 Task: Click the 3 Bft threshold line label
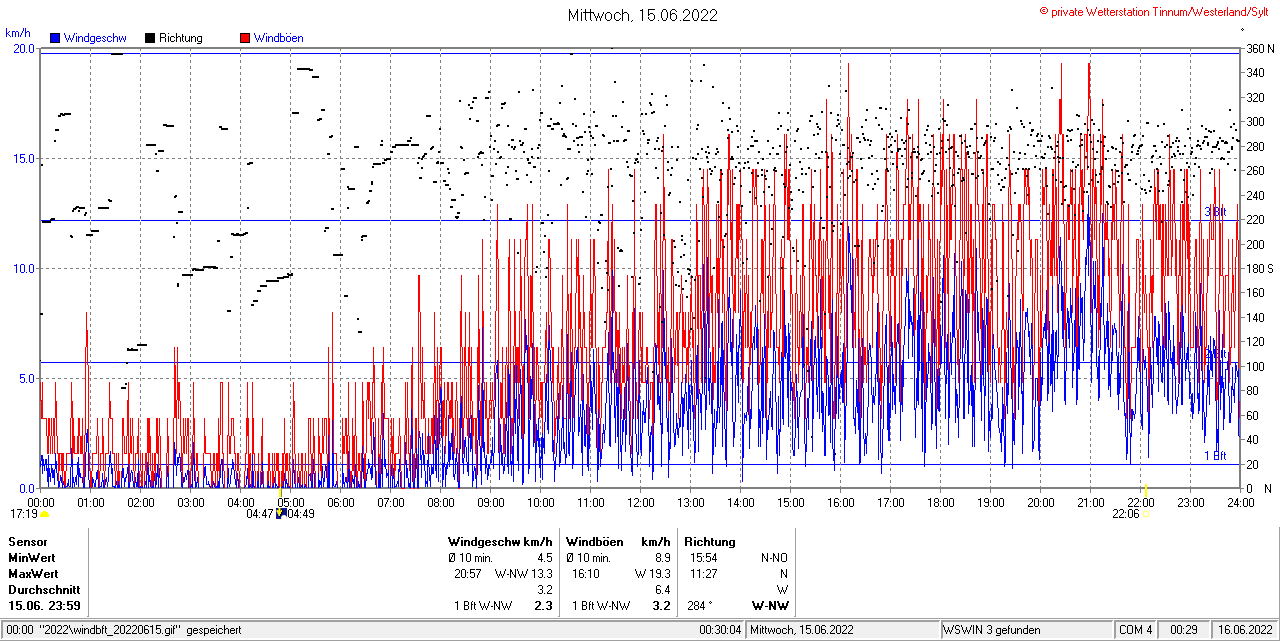(1215, 212)
